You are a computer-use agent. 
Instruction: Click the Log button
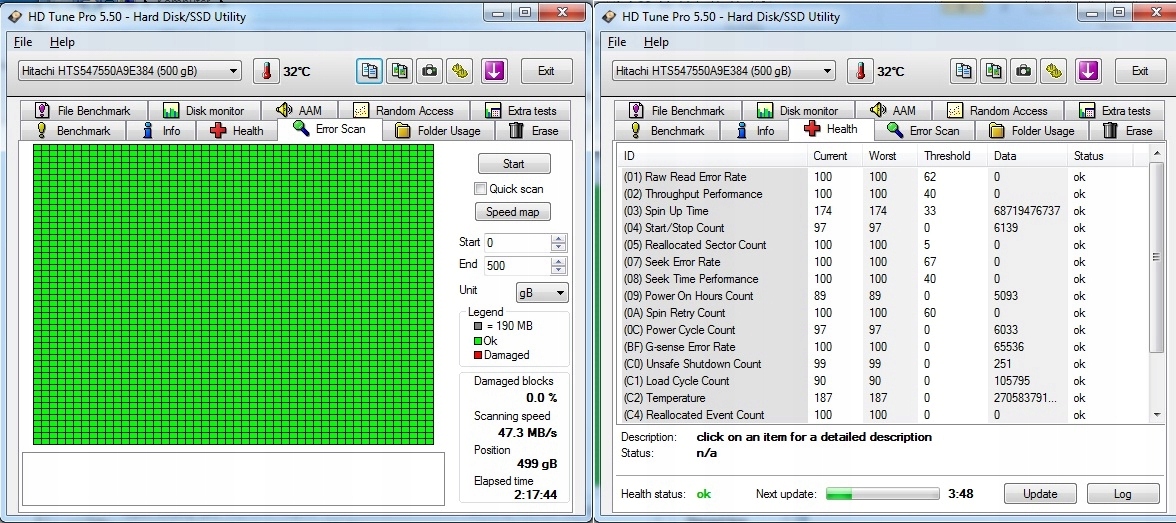point(1123,494)
